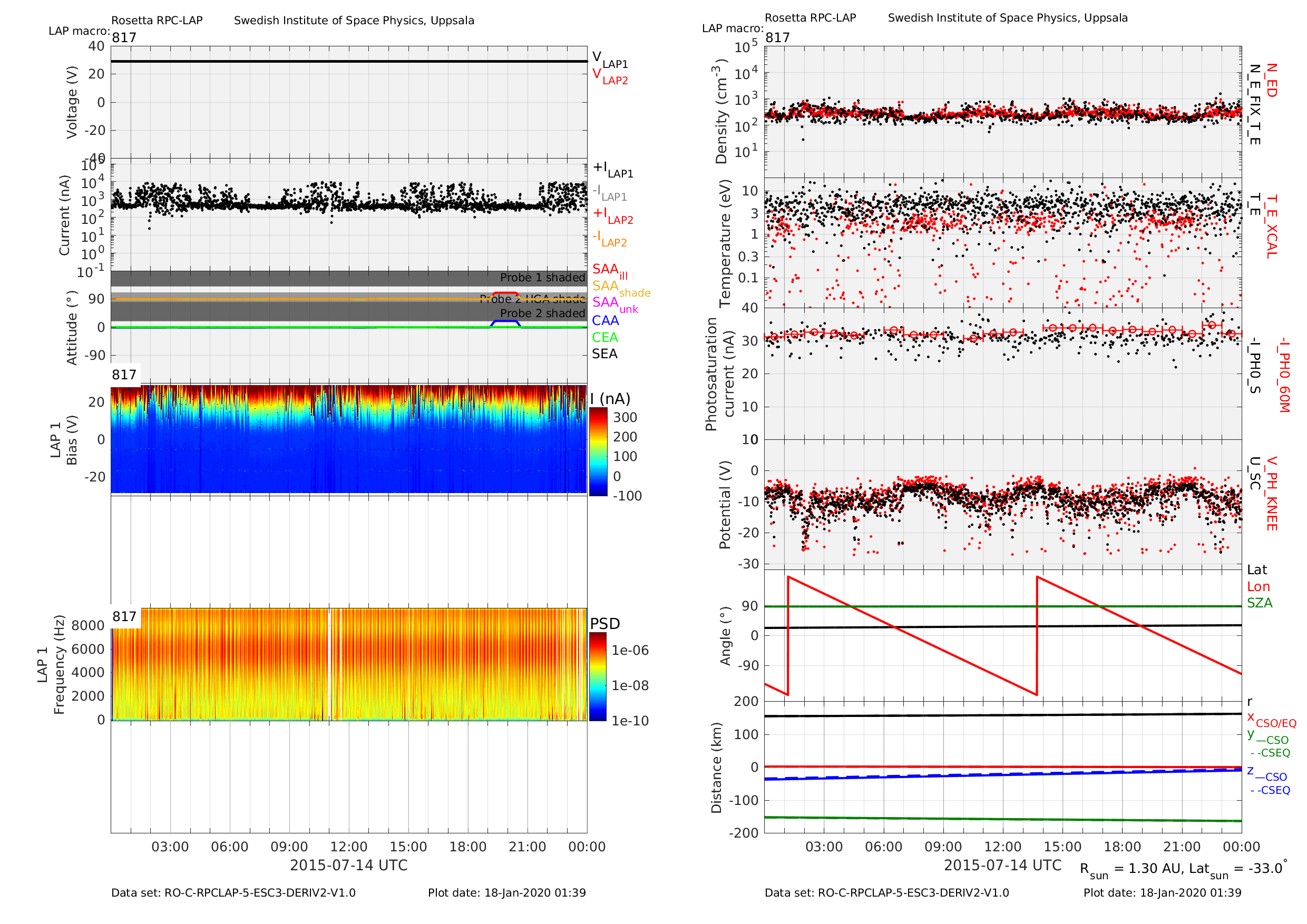The width and height of the screenshot is (1307, 924).
Task: Click the 'Swedish Institute of Space Physics' title above Density panel
Action: coord(1008,17)
